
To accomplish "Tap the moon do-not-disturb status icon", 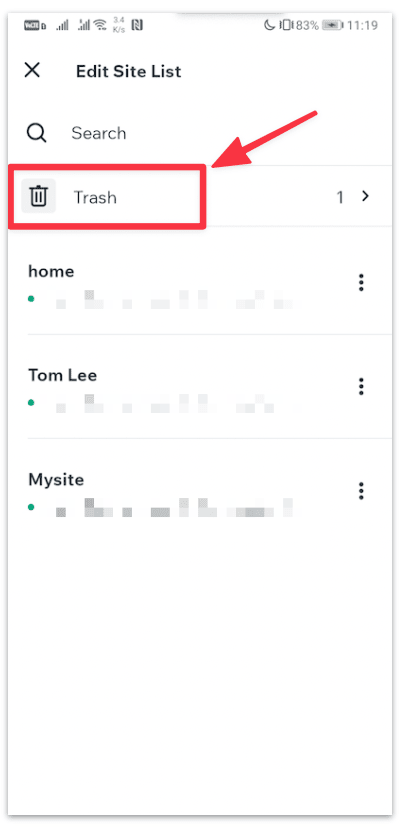I will pyautogui.click(x=269, y=25).
